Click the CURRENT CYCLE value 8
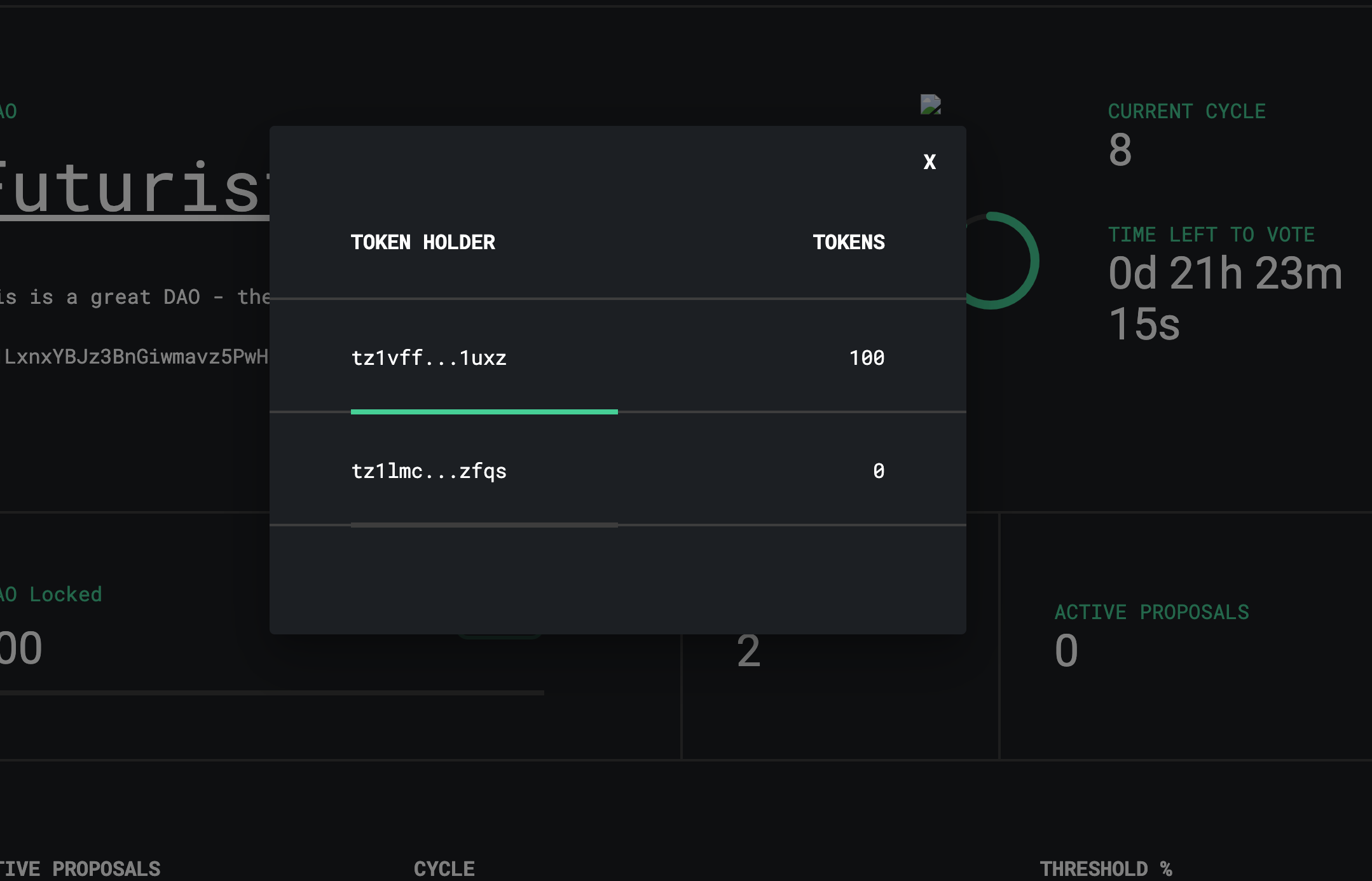This screenshot has height=881, width=1372. click(1120, 149)
